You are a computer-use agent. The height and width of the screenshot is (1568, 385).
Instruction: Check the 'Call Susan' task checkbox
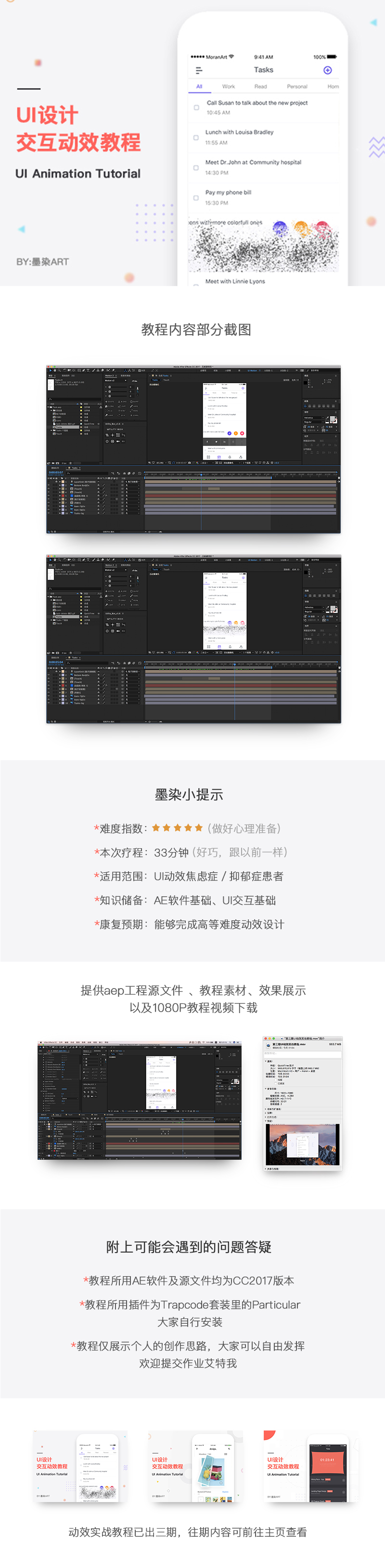coord(196,108)
